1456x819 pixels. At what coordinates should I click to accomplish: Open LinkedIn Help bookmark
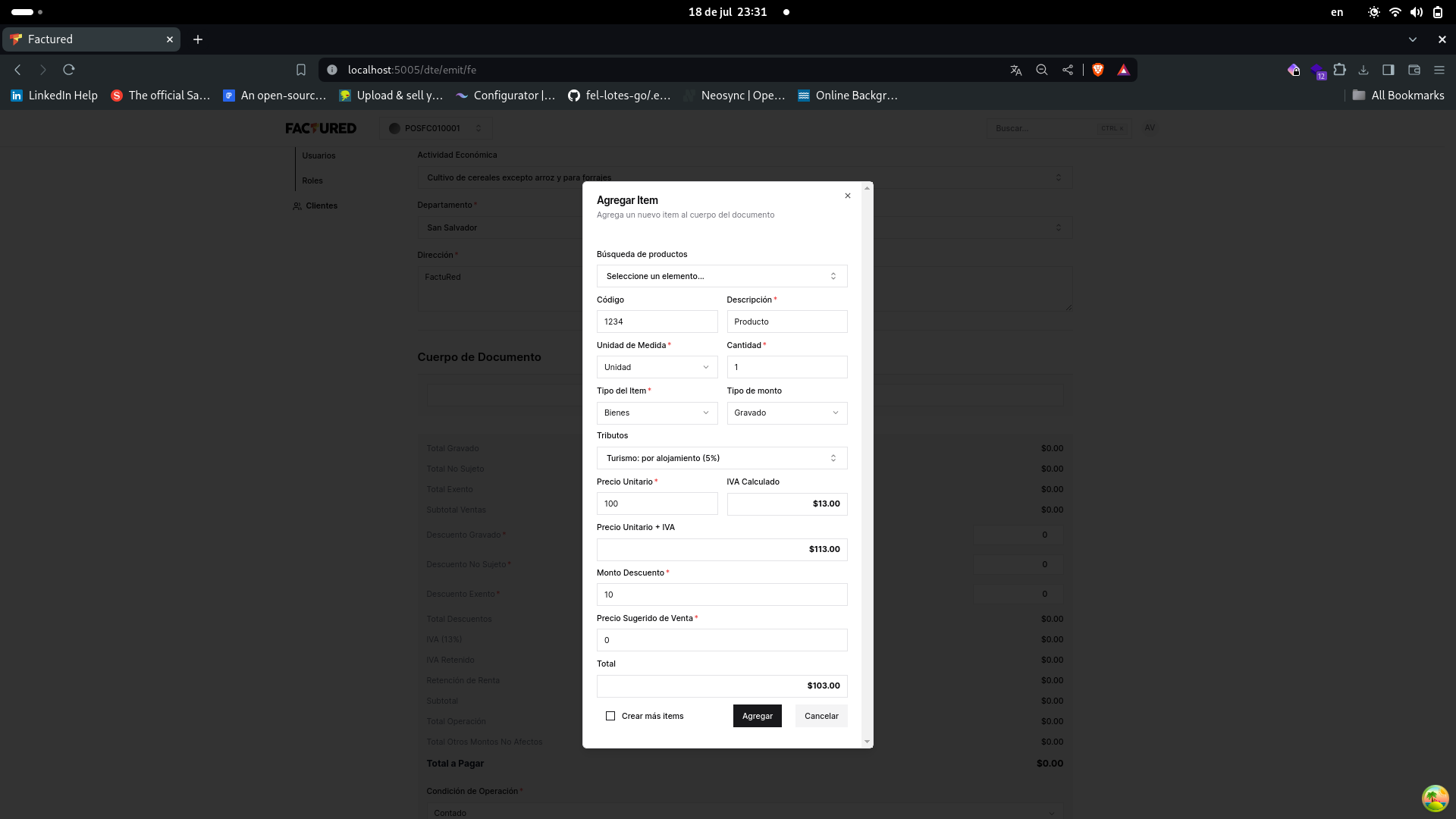coord(55,96)
